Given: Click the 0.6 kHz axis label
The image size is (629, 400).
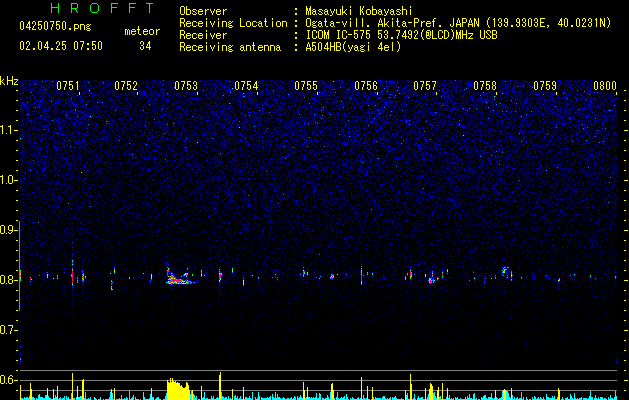Looking at the screenshot, I should pos(8,380).
